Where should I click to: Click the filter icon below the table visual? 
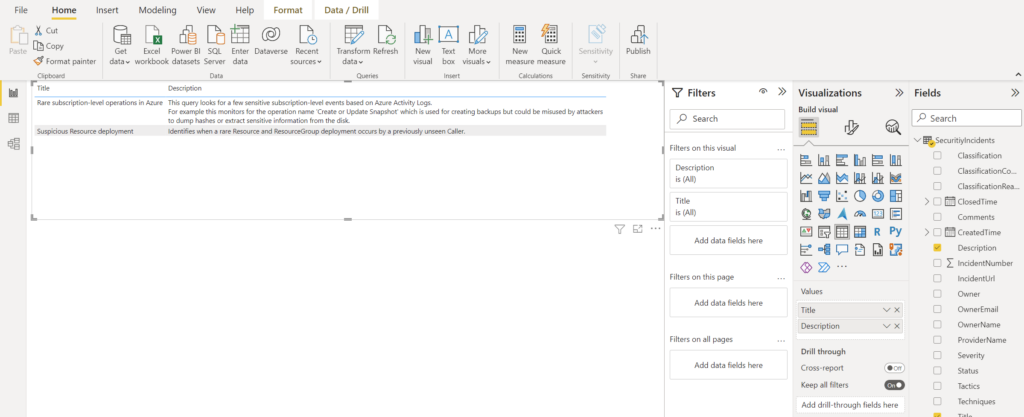coord(620,229)
